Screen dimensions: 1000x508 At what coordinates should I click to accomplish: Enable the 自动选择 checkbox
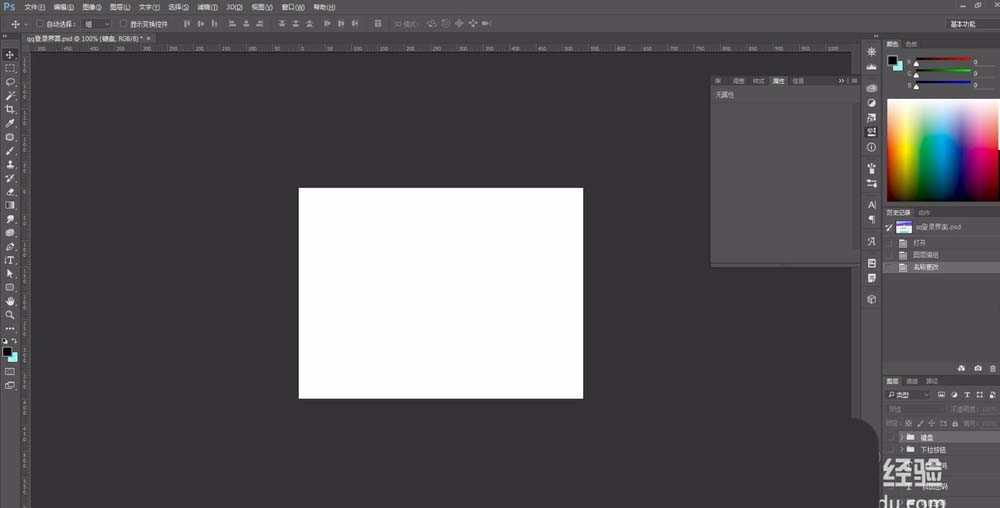click(x=40, y=23)
